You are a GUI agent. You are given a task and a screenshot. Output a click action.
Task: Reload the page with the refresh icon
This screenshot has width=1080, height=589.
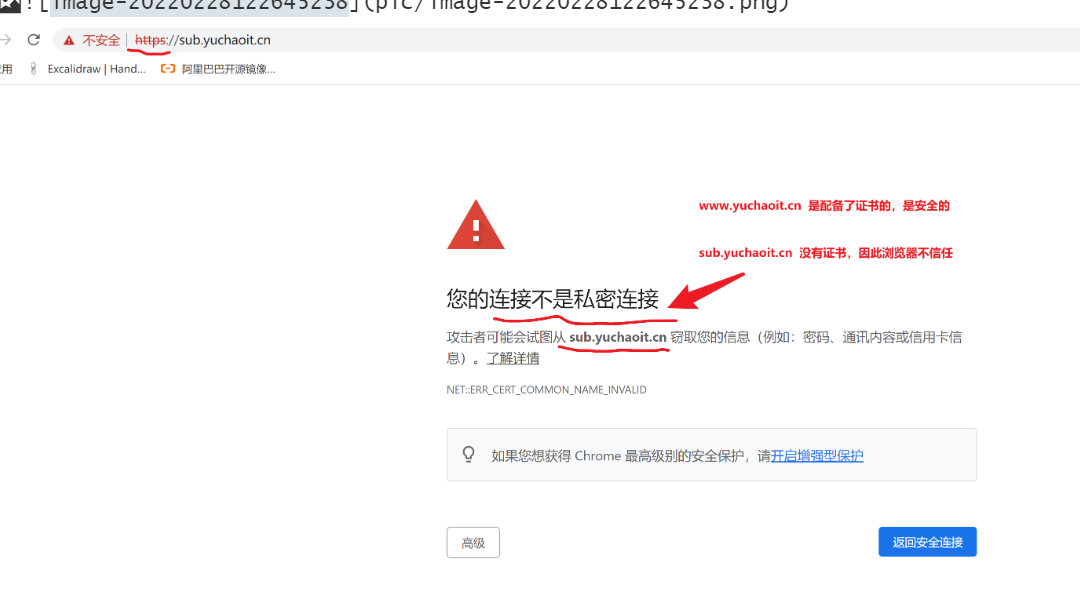[x=34, y=40]
